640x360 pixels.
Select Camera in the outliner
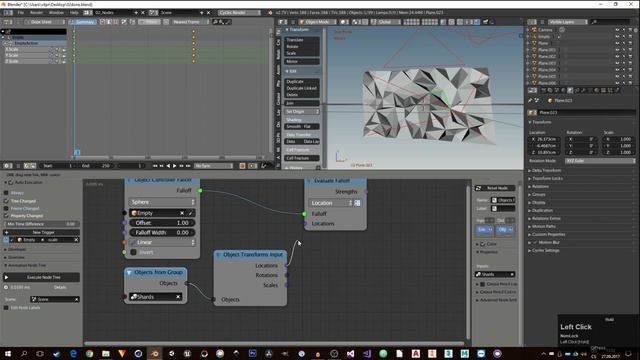545,30
